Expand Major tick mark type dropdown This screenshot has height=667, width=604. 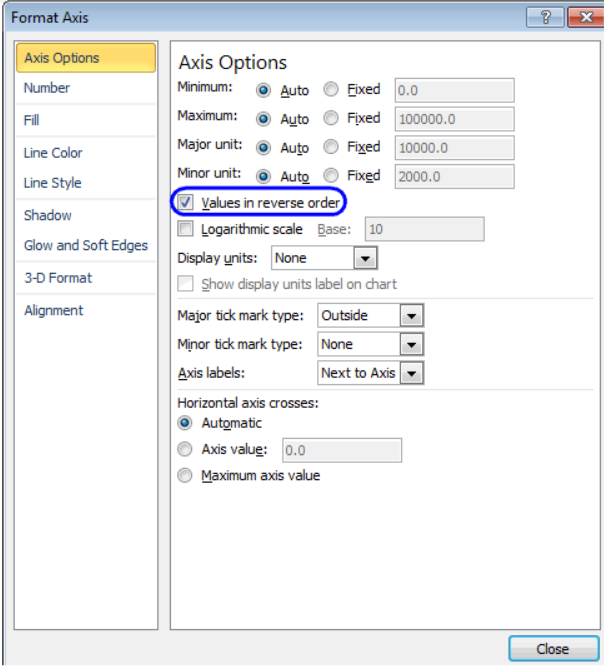click(x=411, y=316)
